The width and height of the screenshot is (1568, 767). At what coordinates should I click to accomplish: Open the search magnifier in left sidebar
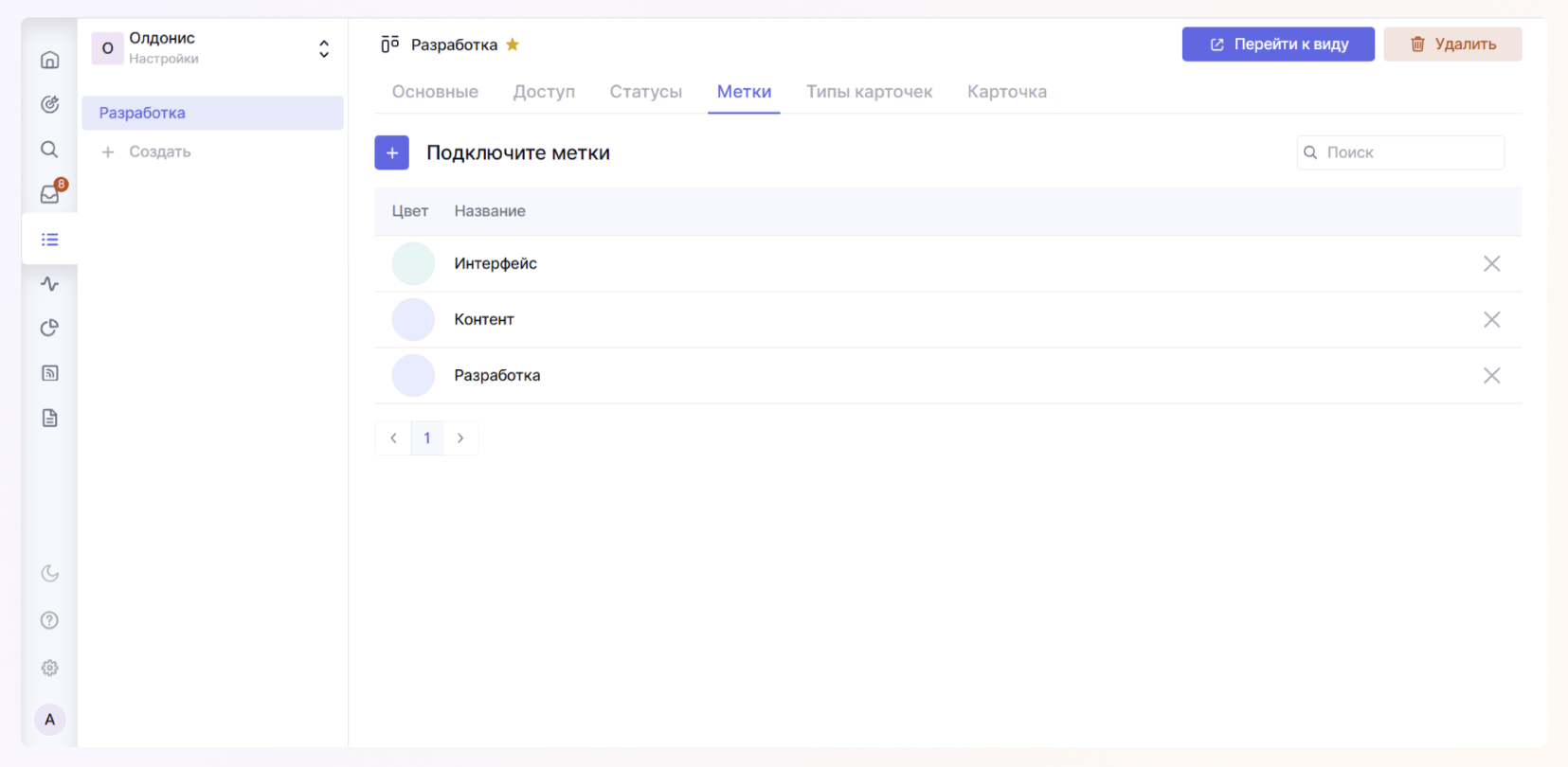pos(50,150)
